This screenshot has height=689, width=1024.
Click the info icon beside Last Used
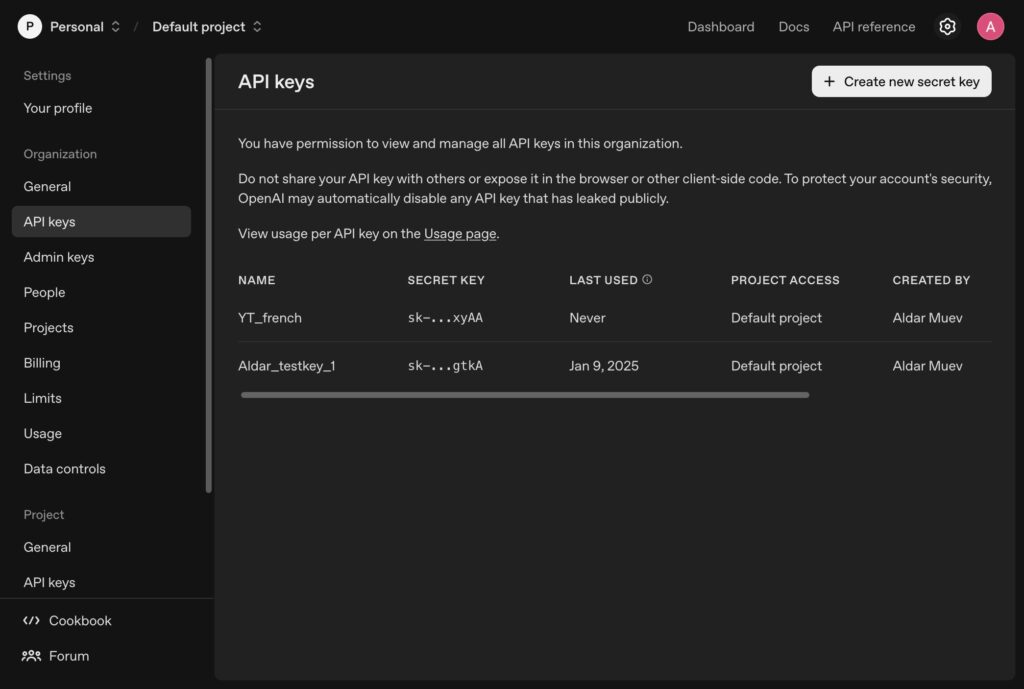[x=647, y=280]
